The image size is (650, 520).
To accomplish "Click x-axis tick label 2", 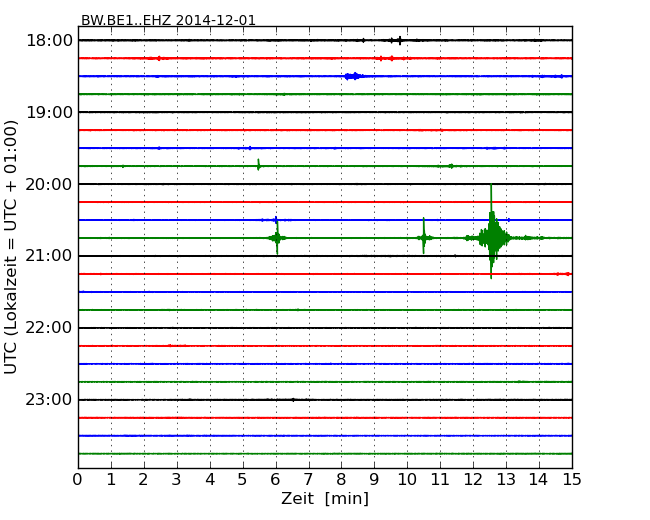I will click(144, 479).
